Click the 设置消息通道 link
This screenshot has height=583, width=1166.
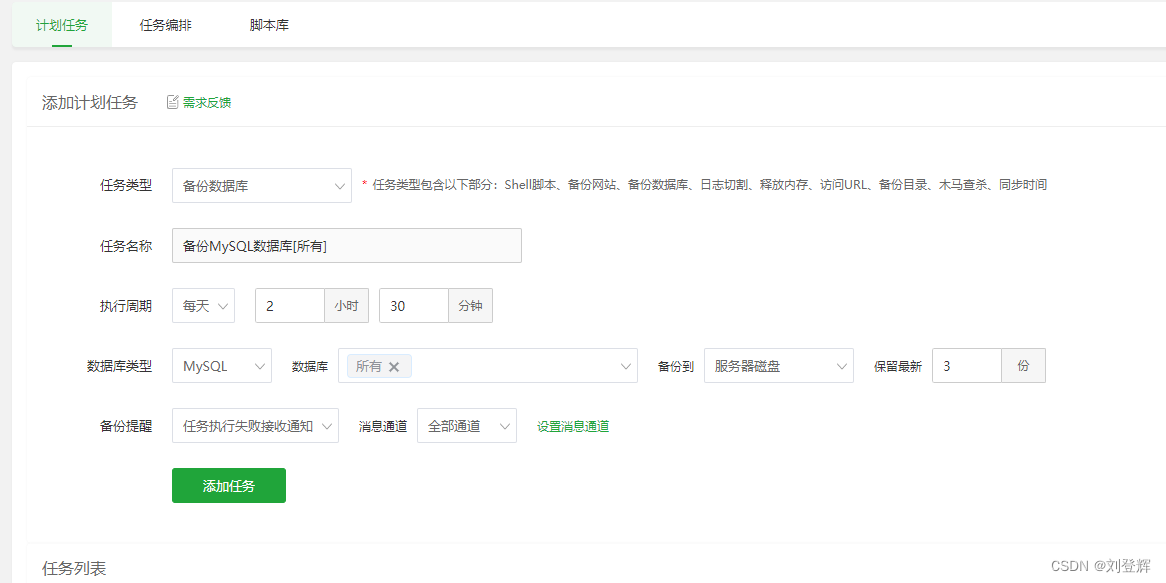[573, 426]
